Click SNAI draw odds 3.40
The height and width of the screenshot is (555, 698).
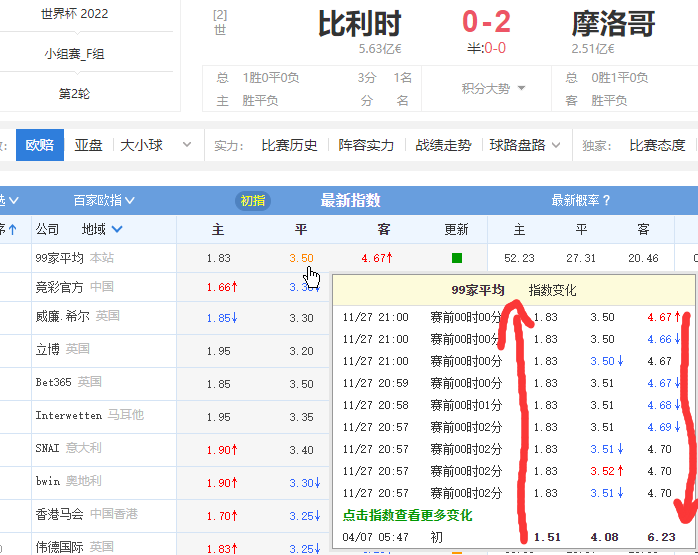[301, 450]
